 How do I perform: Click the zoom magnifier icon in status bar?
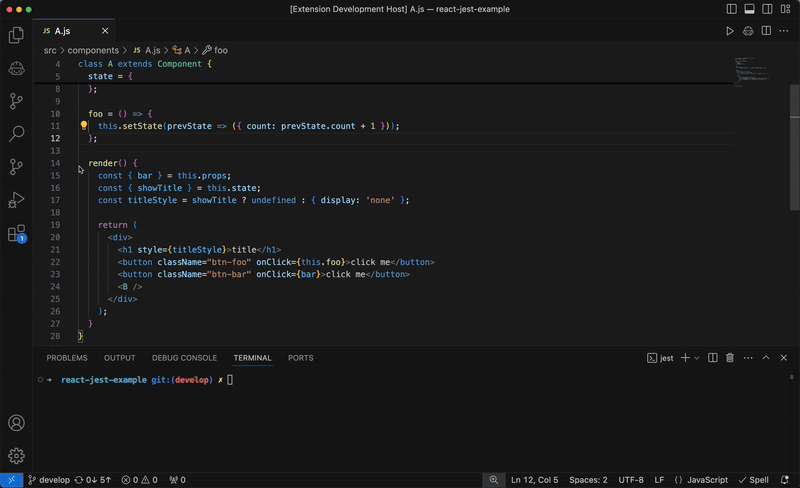(493, 480)
